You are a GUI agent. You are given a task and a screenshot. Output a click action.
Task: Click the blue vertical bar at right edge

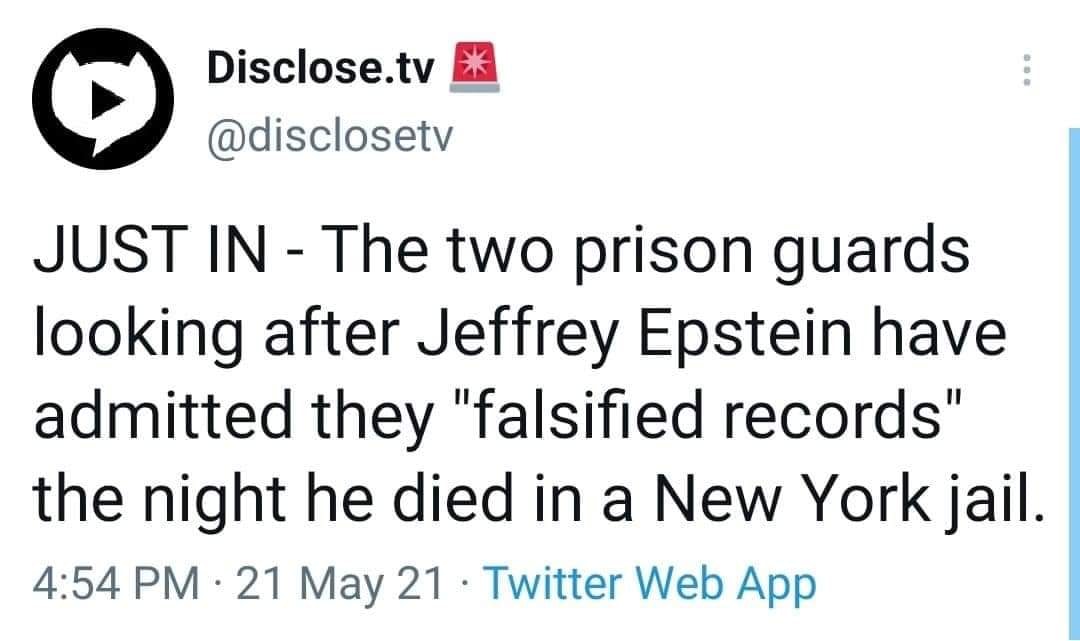[1073, 380]
